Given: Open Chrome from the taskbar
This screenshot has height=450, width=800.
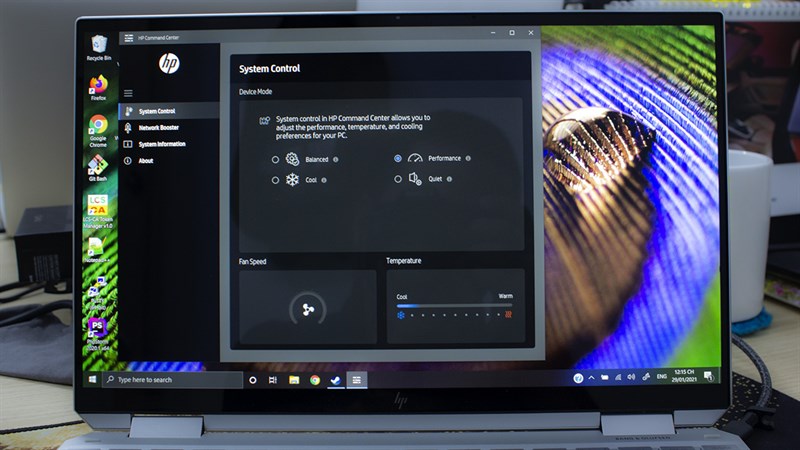Looking at the screenshot, I should 315,380.
